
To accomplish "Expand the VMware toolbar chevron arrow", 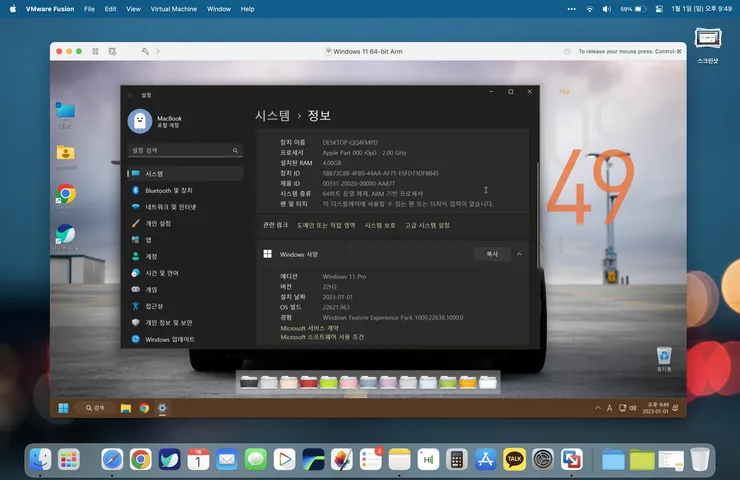I will tap(158, 51).
